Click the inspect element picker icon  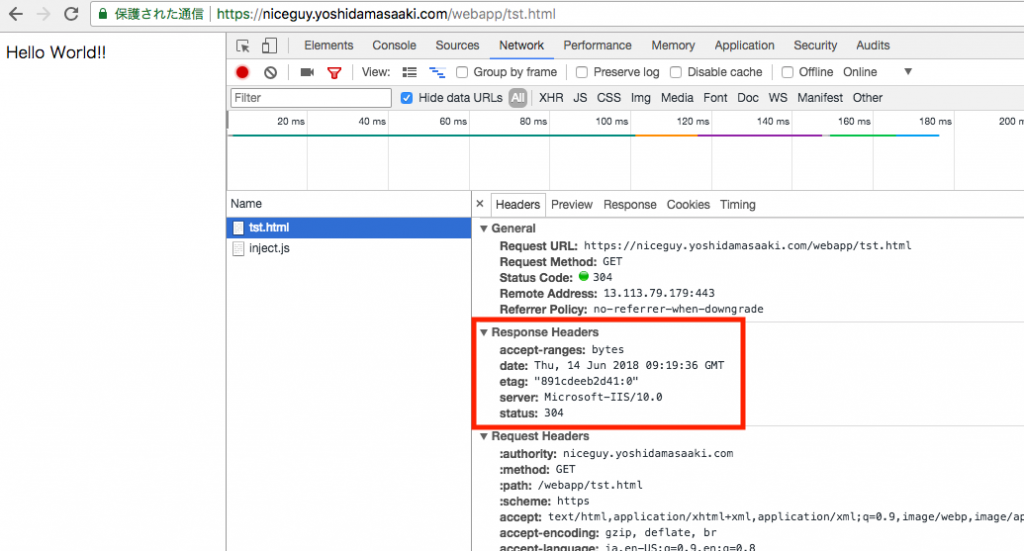pyautogui.click(x=243, y=46)
